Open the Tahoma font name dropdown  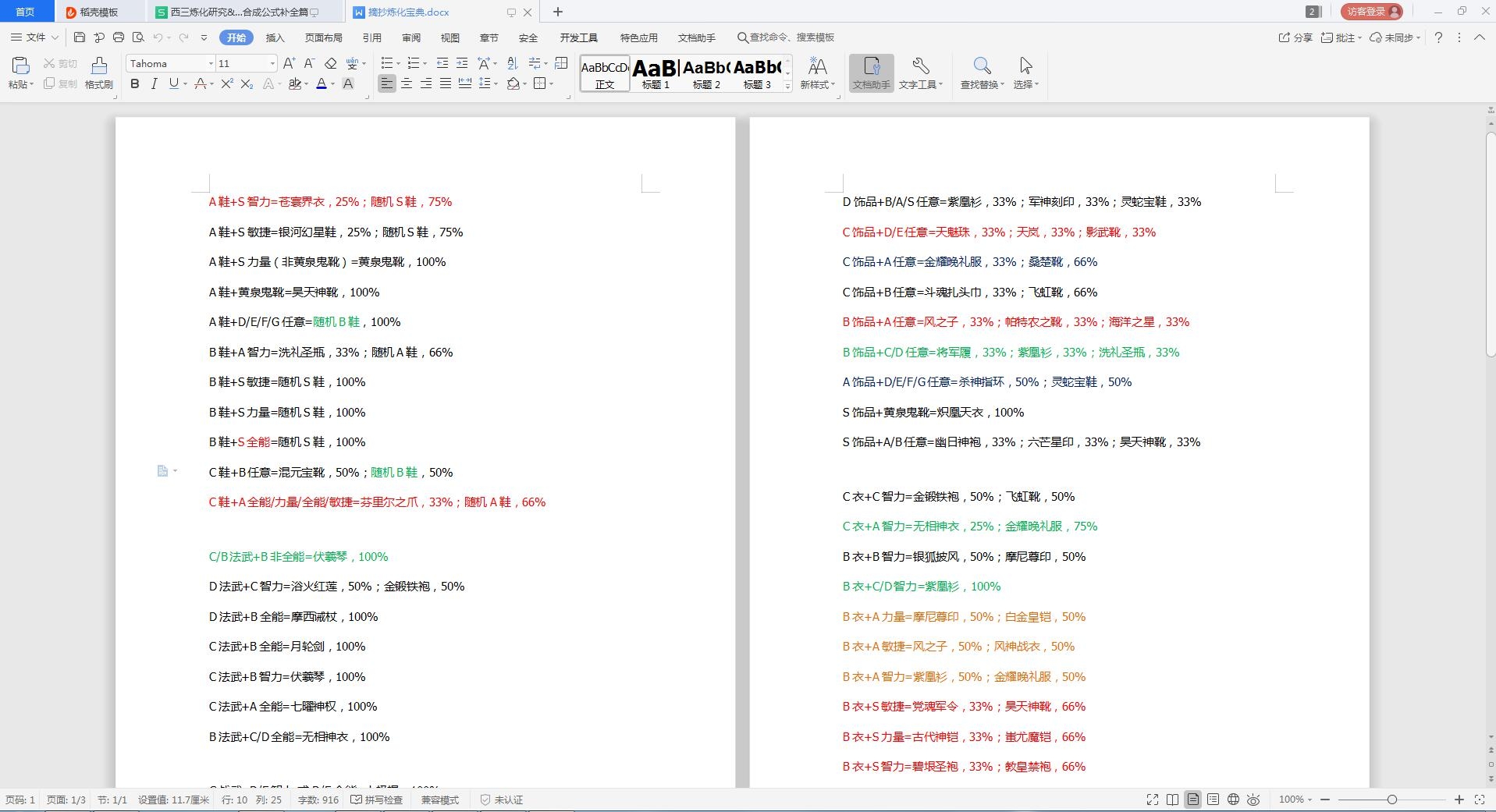coord(211,63)
